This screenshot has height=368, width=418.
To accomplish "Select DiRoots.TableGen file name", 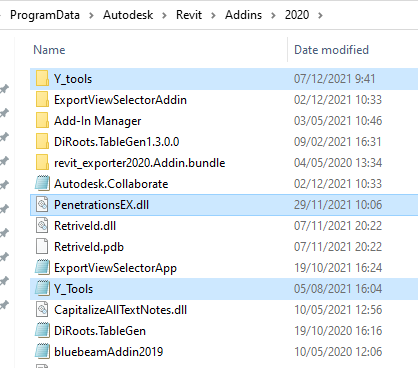I will coord(100,331).
